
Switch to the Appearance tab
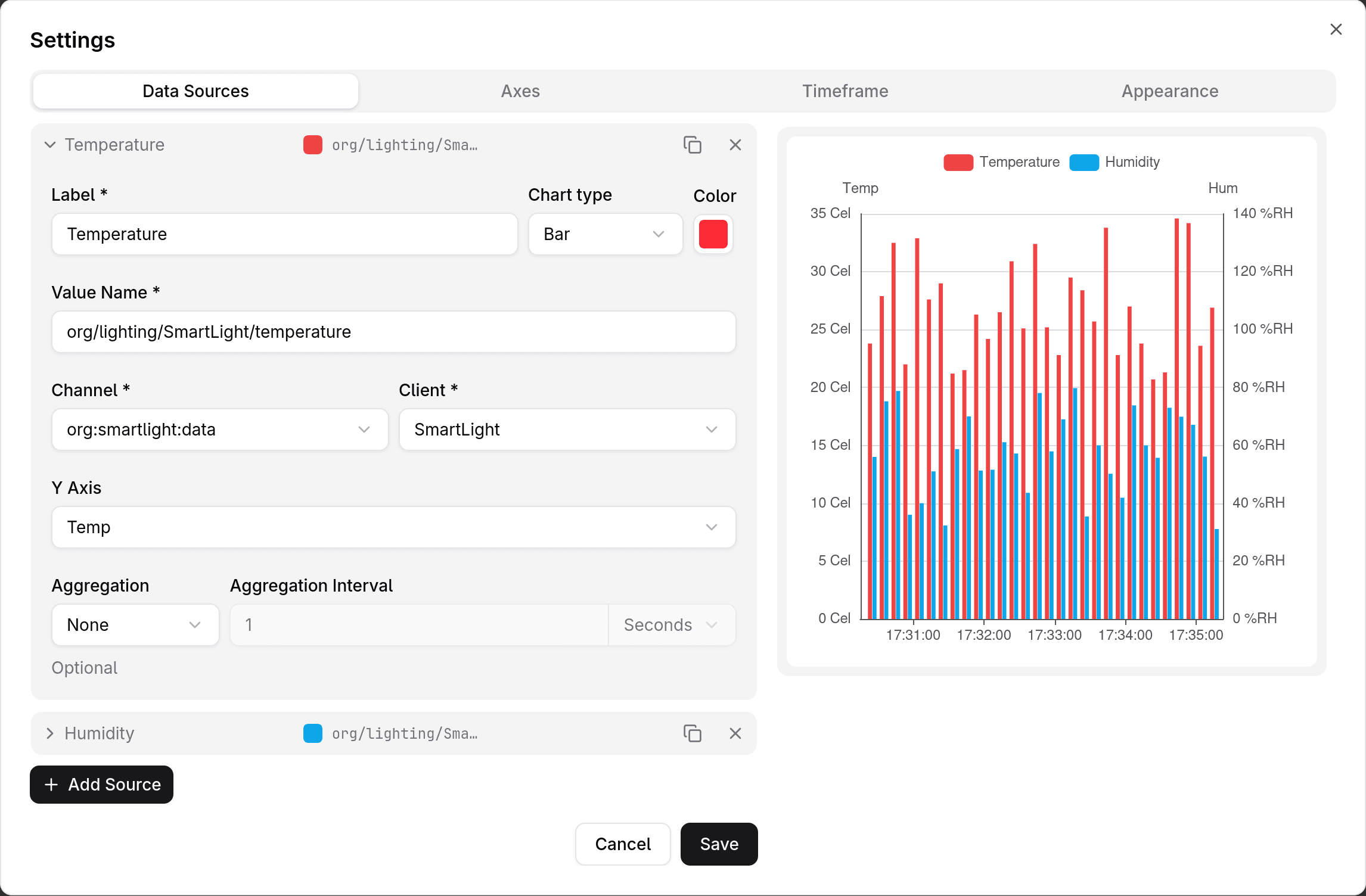click(1169, 91)
